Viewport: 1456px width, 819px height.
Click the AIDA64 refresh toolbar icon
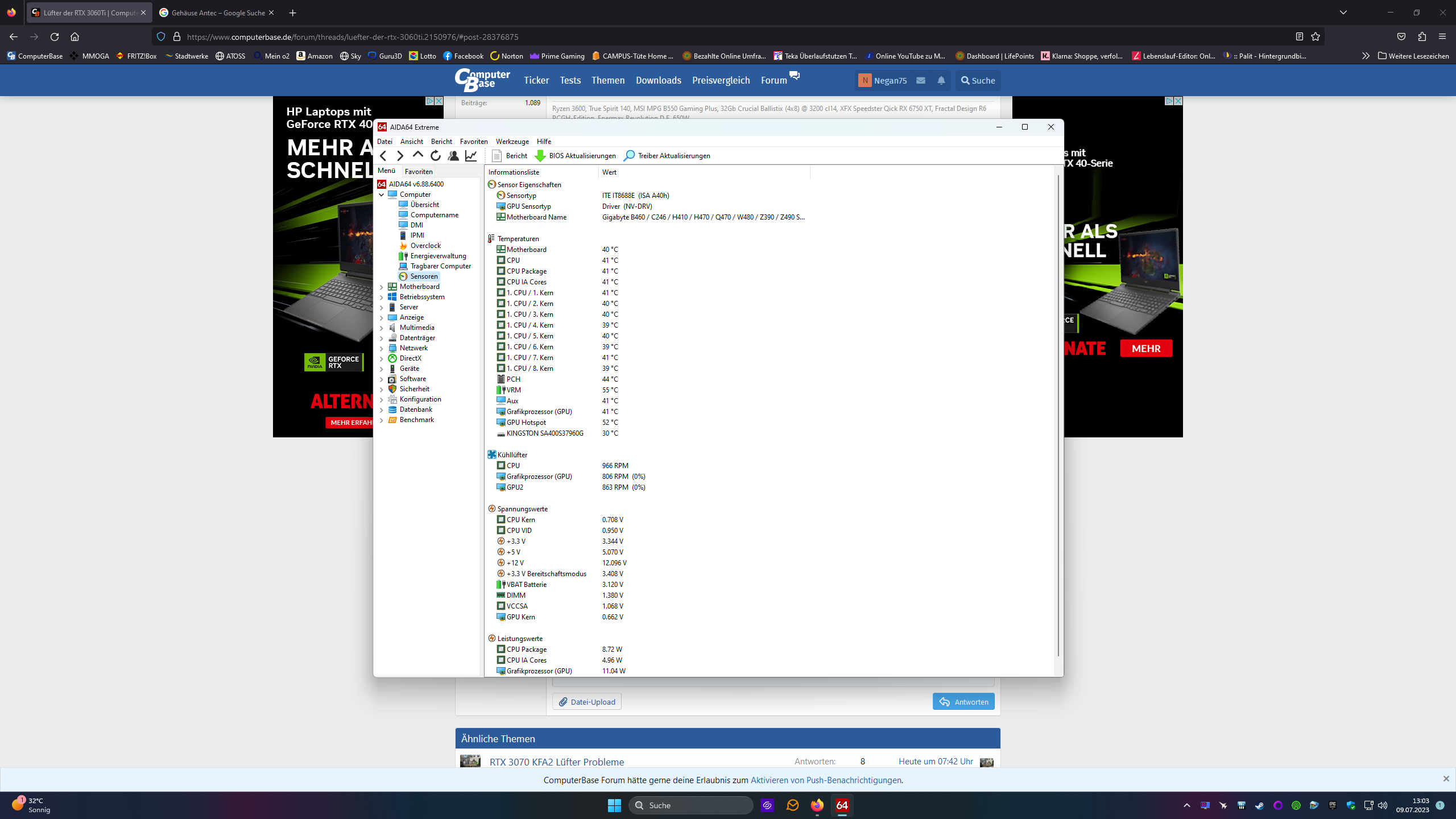click(436, 155)
